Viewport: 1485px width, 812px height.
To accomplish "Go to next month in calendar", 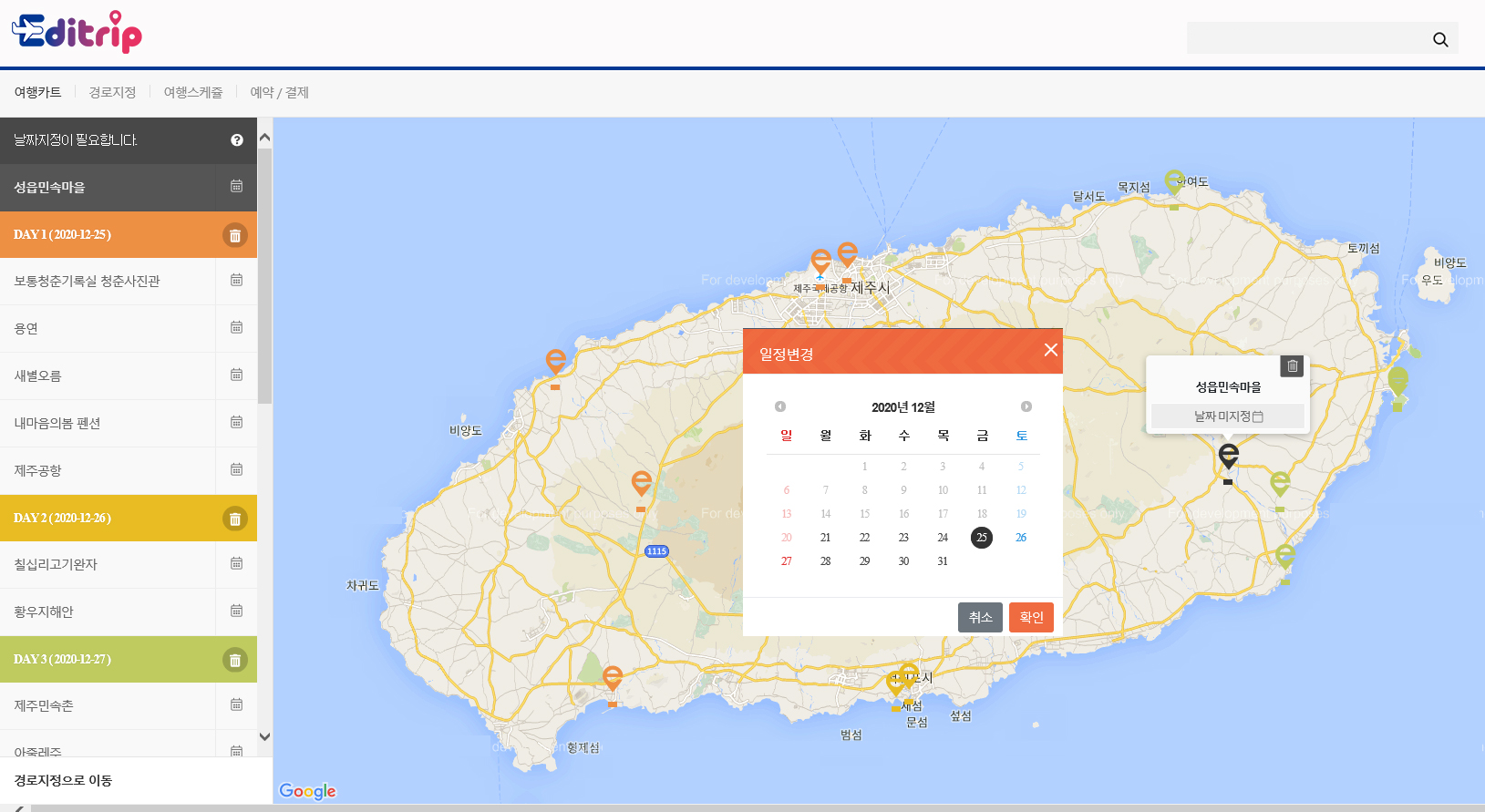I will coord(1026,406).
